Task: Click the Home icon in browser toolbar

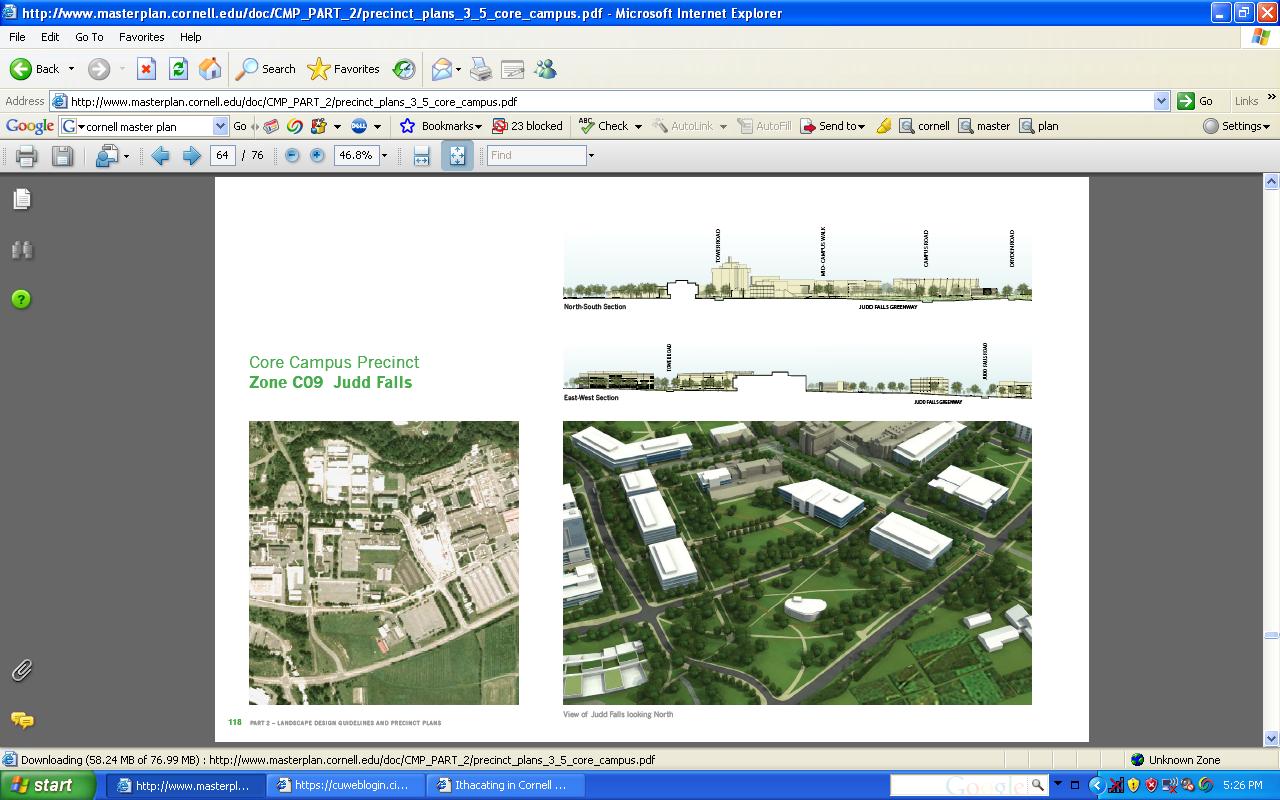Action: [210, 69]
